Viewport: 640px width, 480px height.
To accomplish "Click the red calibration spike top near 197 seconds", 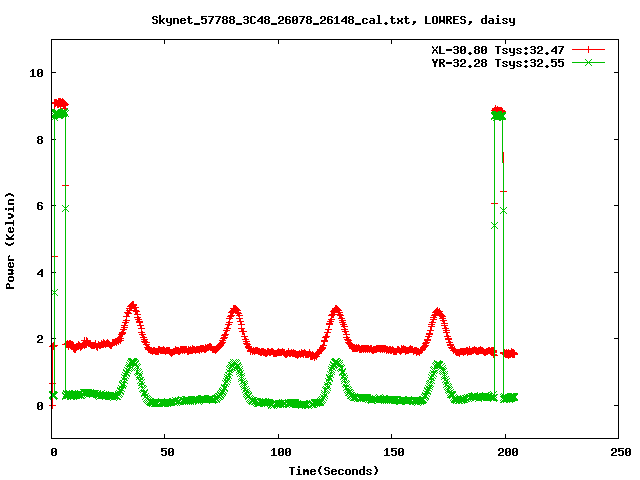I will click(x=498, y=110).
